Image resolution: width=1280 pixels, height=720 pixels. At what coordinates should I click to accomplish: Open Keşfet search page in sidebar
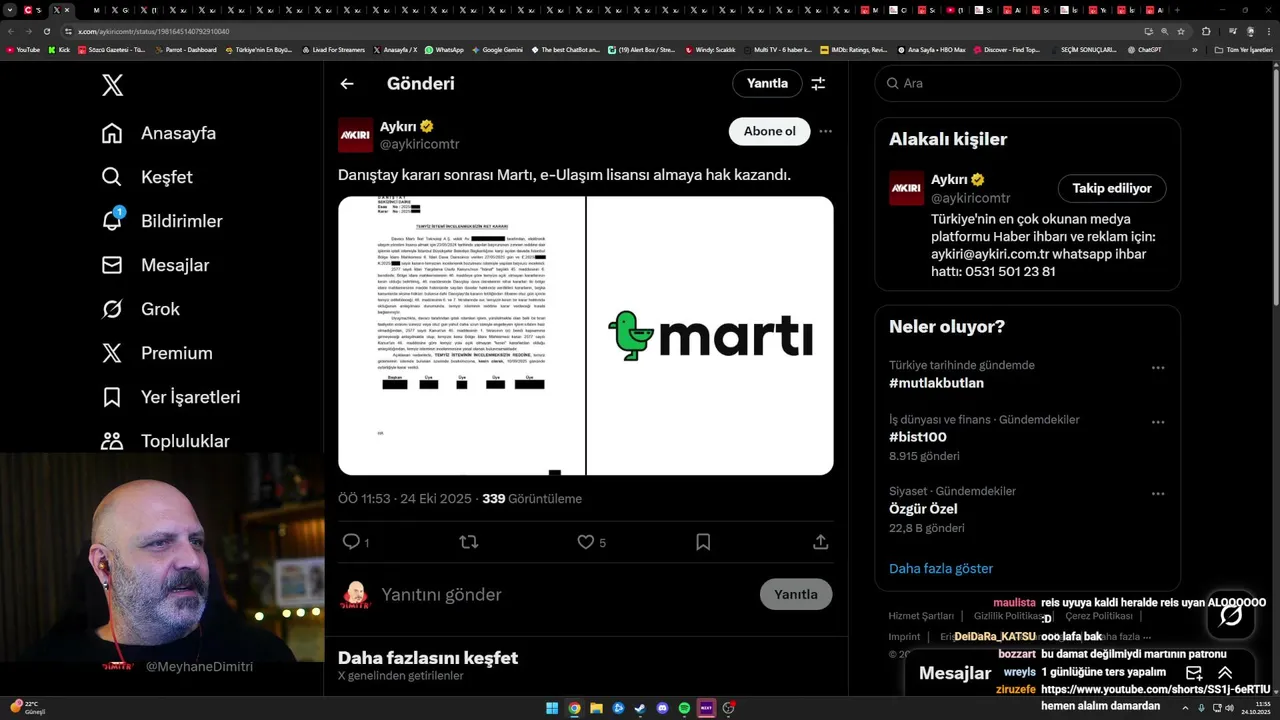click(x=147, y=177)
